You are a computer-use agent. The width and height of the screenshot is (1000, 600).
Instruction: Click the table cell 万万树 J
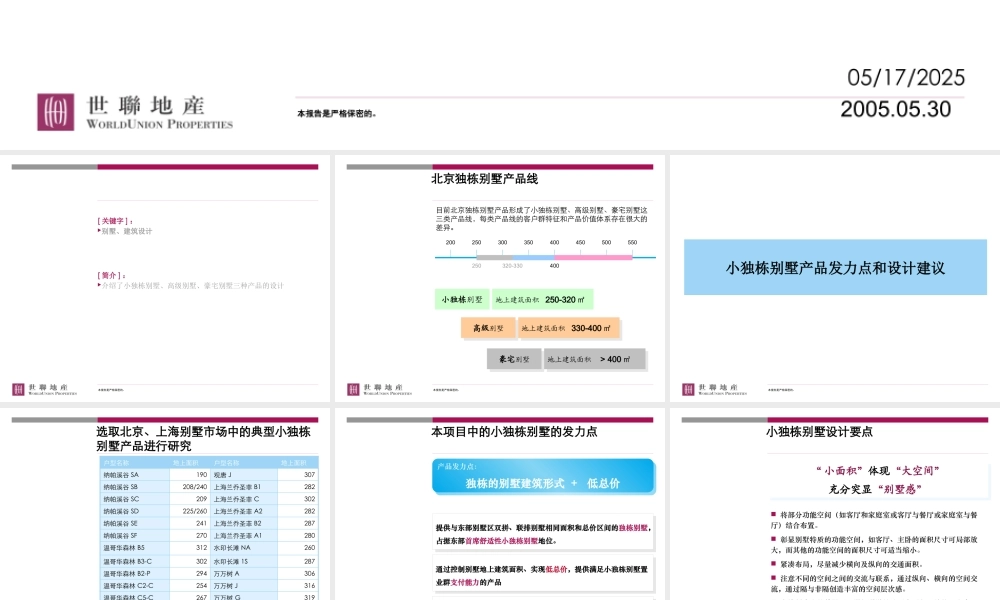tap(244, 586)
